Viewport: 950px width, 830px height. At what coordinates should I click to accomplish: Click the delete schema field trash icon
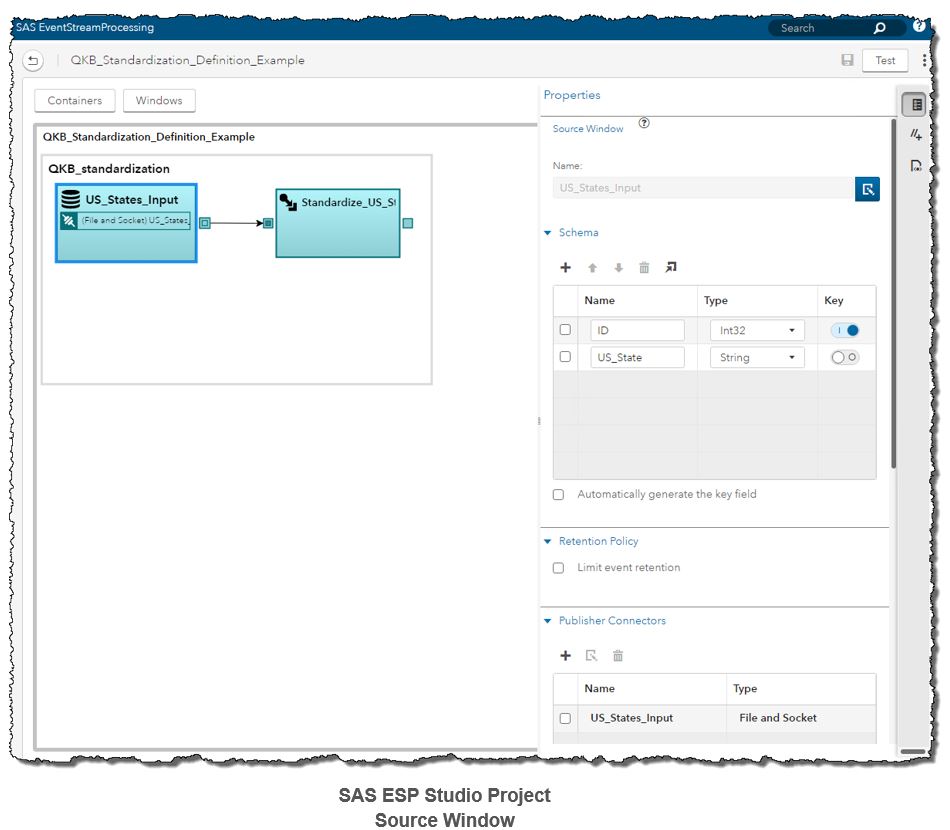click(x=644, y=268)
